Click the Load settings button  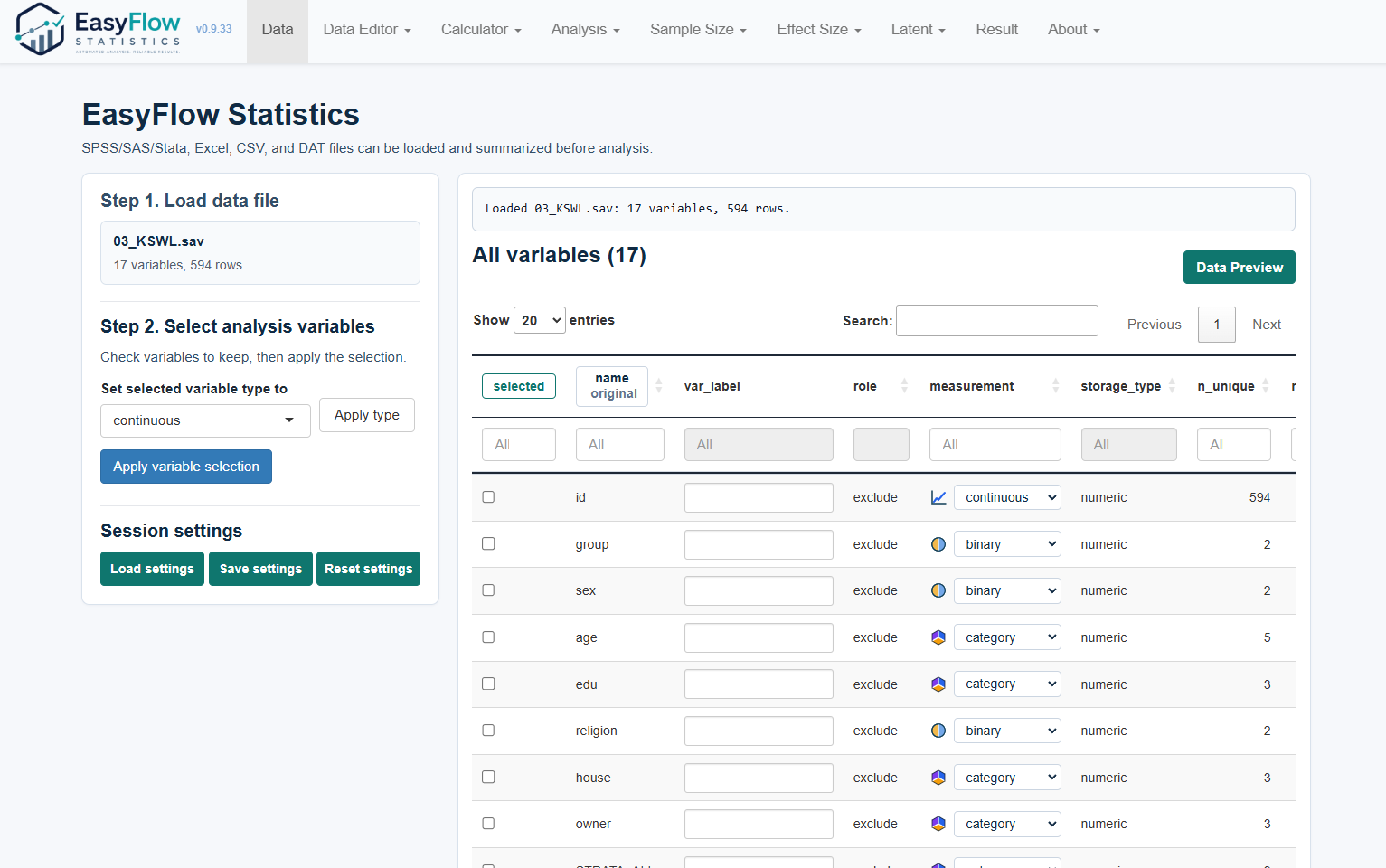153,569
